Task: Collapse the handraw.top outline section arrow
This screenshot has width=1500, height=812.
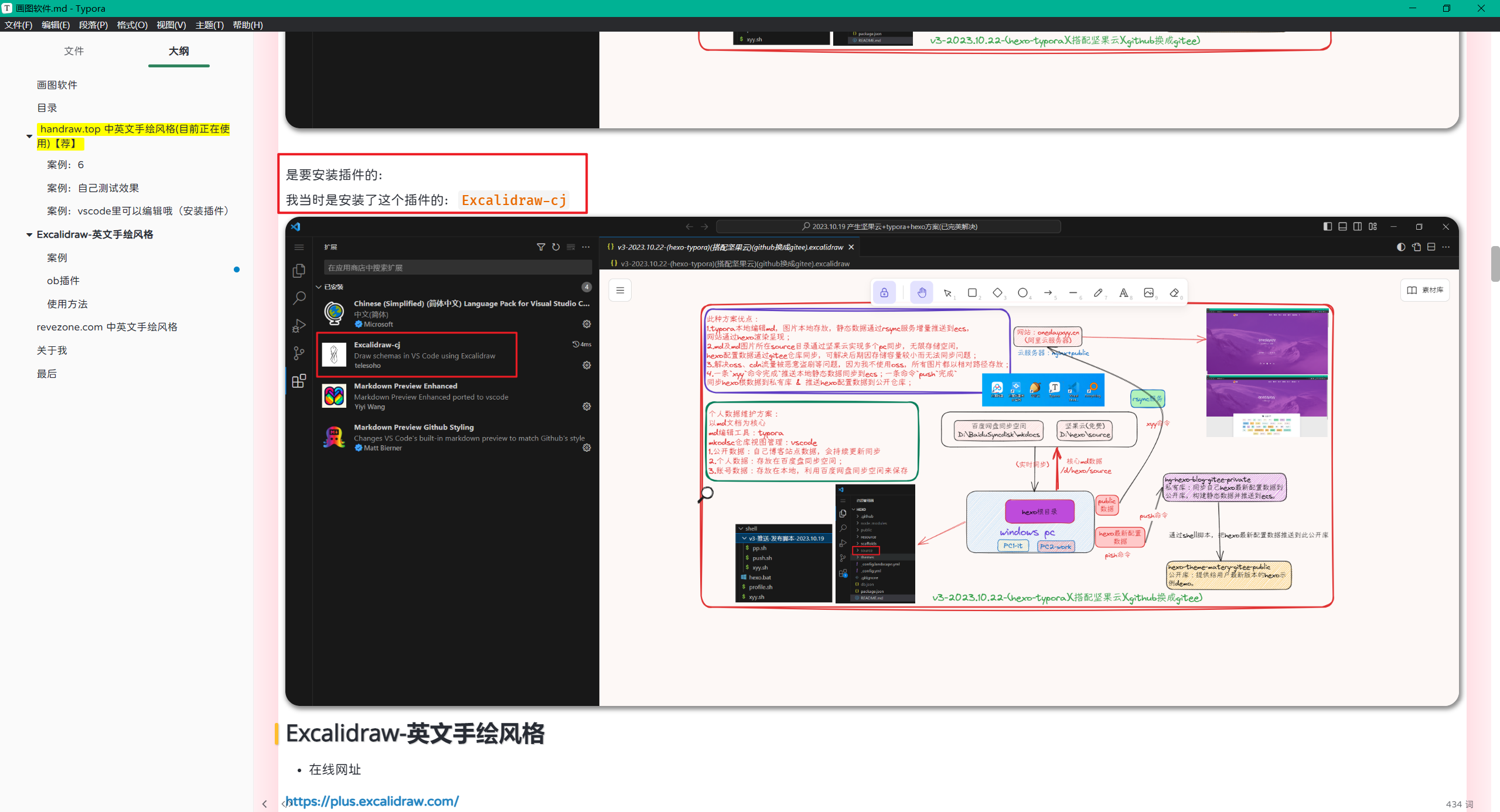Action: click(29, 136)
